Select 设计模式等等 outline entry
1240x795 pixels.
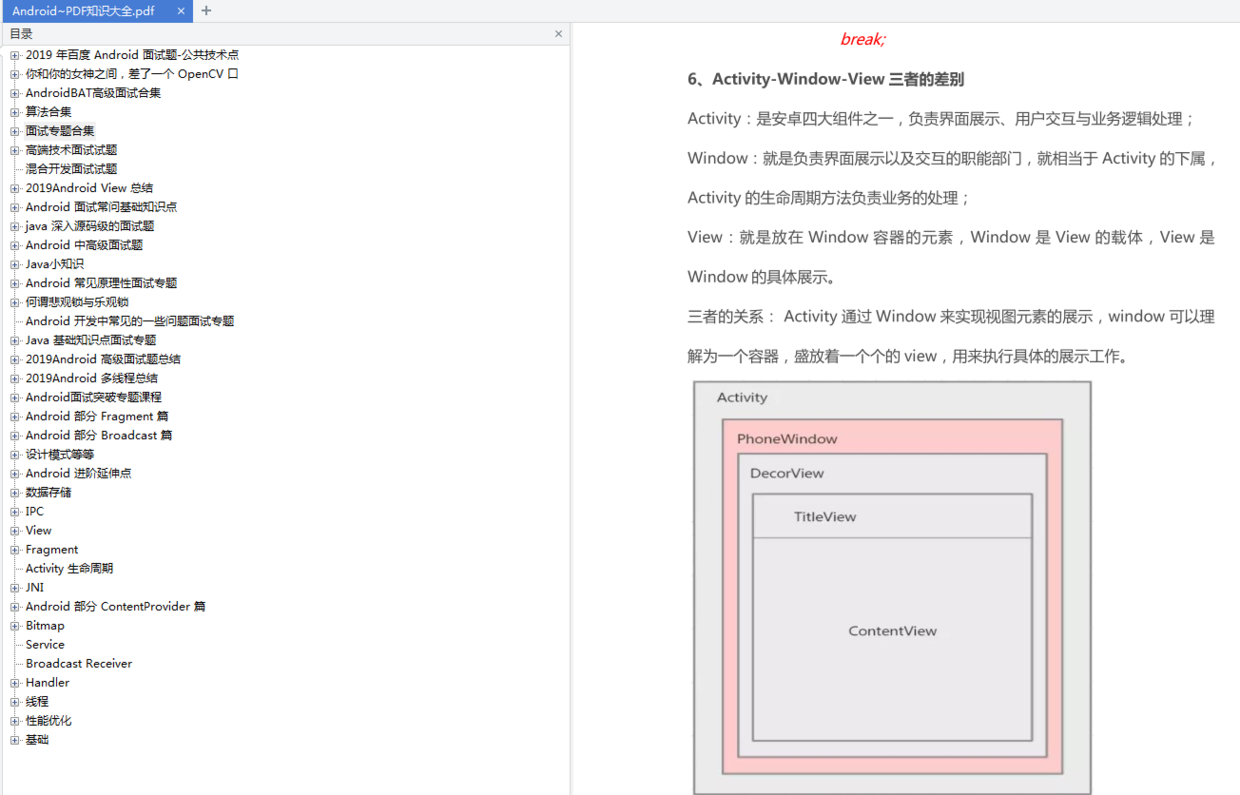pyautogui.click(x=60, y=454)
